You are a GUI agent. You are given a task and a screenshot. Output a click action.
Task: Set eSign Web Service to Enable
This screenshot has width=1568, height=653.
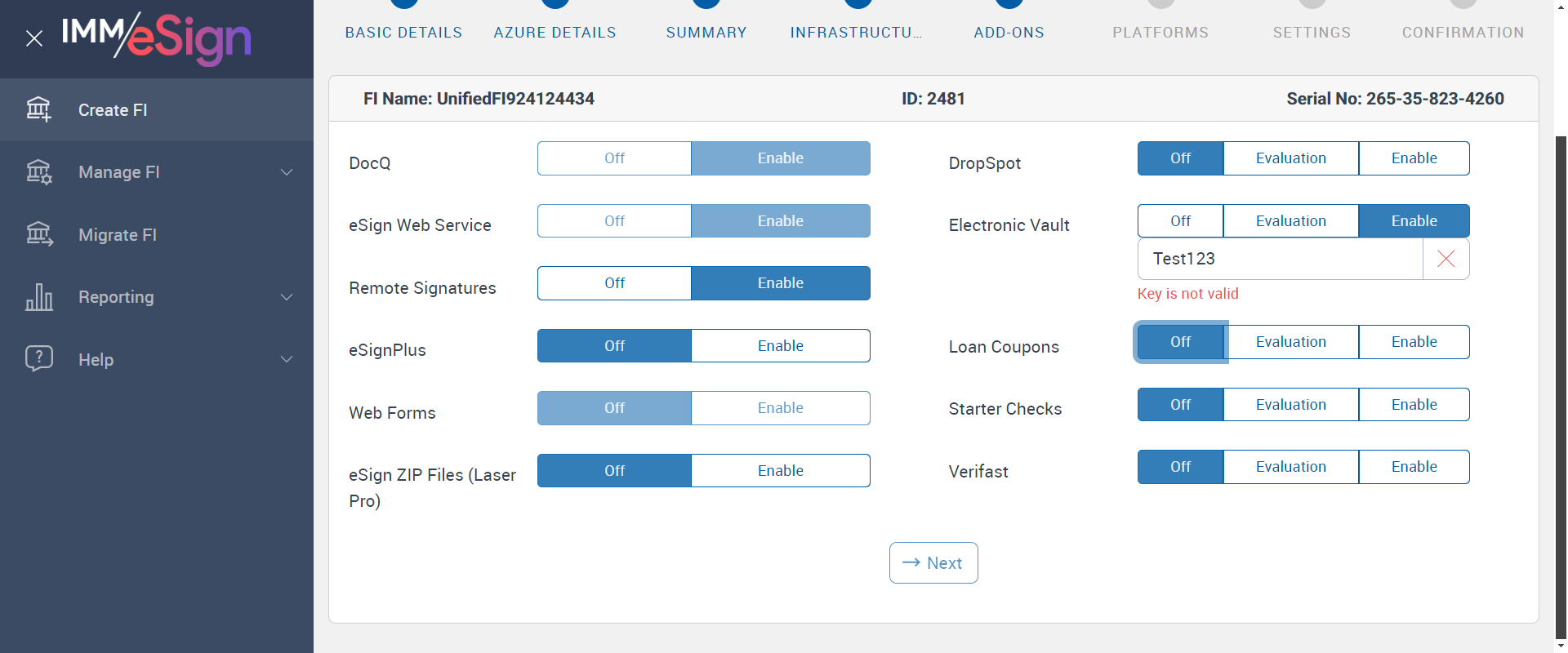pos(781,221)
